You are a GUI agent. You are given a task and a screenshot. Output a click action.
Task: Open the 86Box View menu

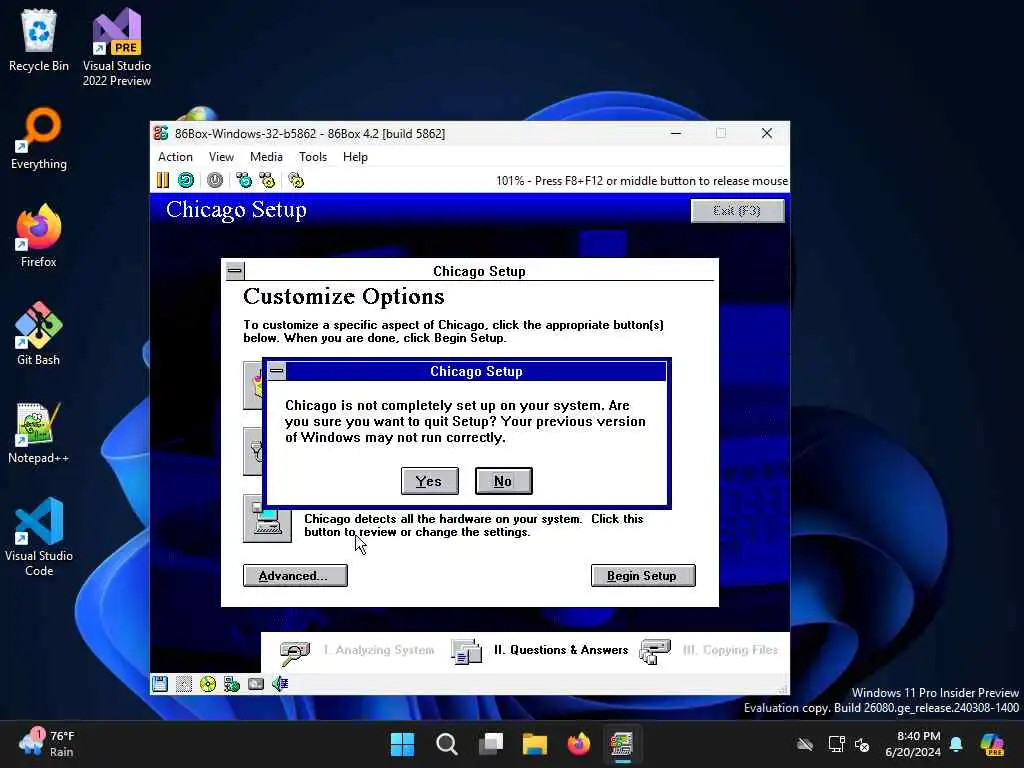click(221, 157)
